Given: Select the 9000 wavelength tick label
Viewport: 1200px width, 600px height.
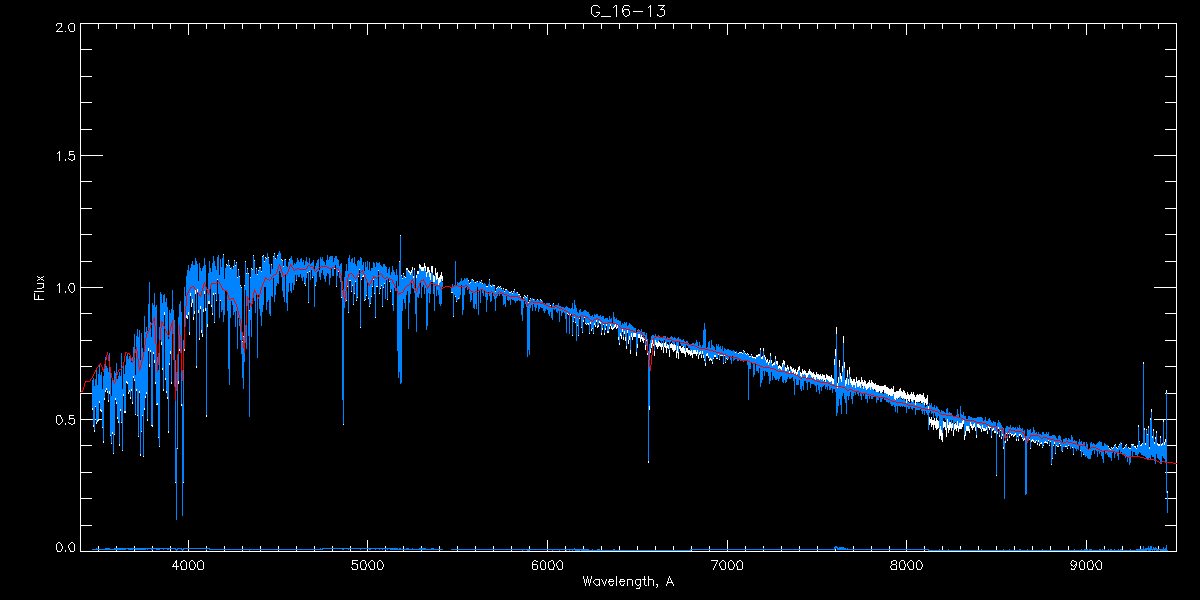Looking at the screenshot, I should point(1086,564).
